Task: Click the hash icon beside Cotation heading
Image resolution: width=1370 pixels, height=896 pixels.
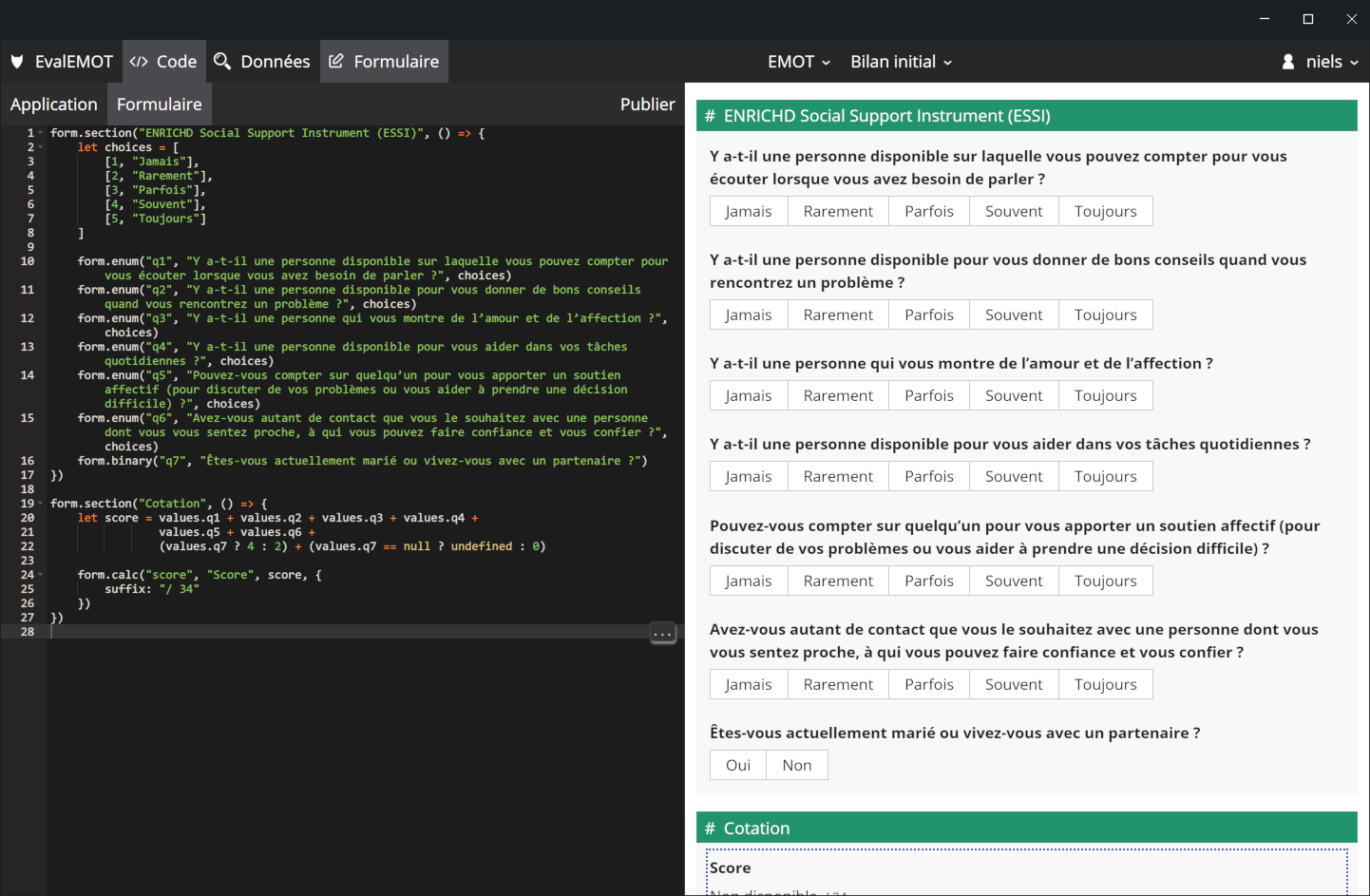Action: coord(710,829)
